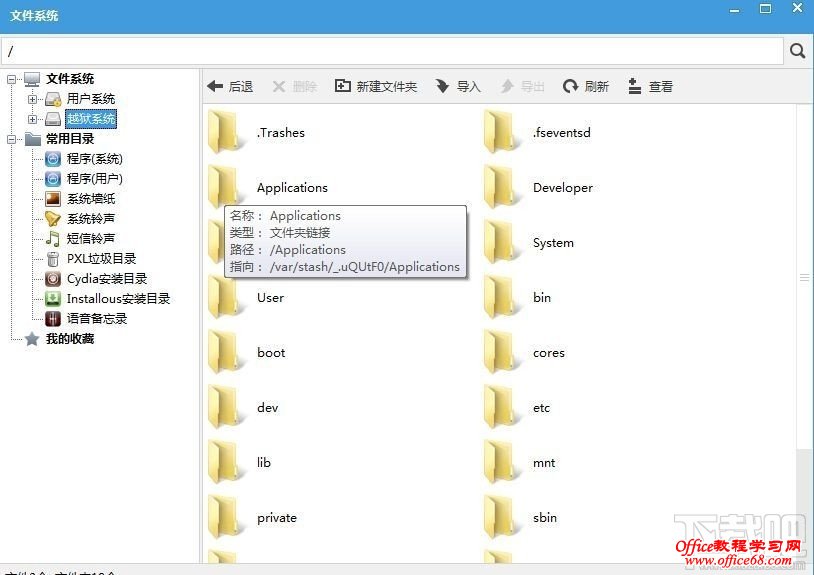The image size is (814, 575).
Task: Open the PXL垃圾目录 trash icon
Action: pos(53,259)
